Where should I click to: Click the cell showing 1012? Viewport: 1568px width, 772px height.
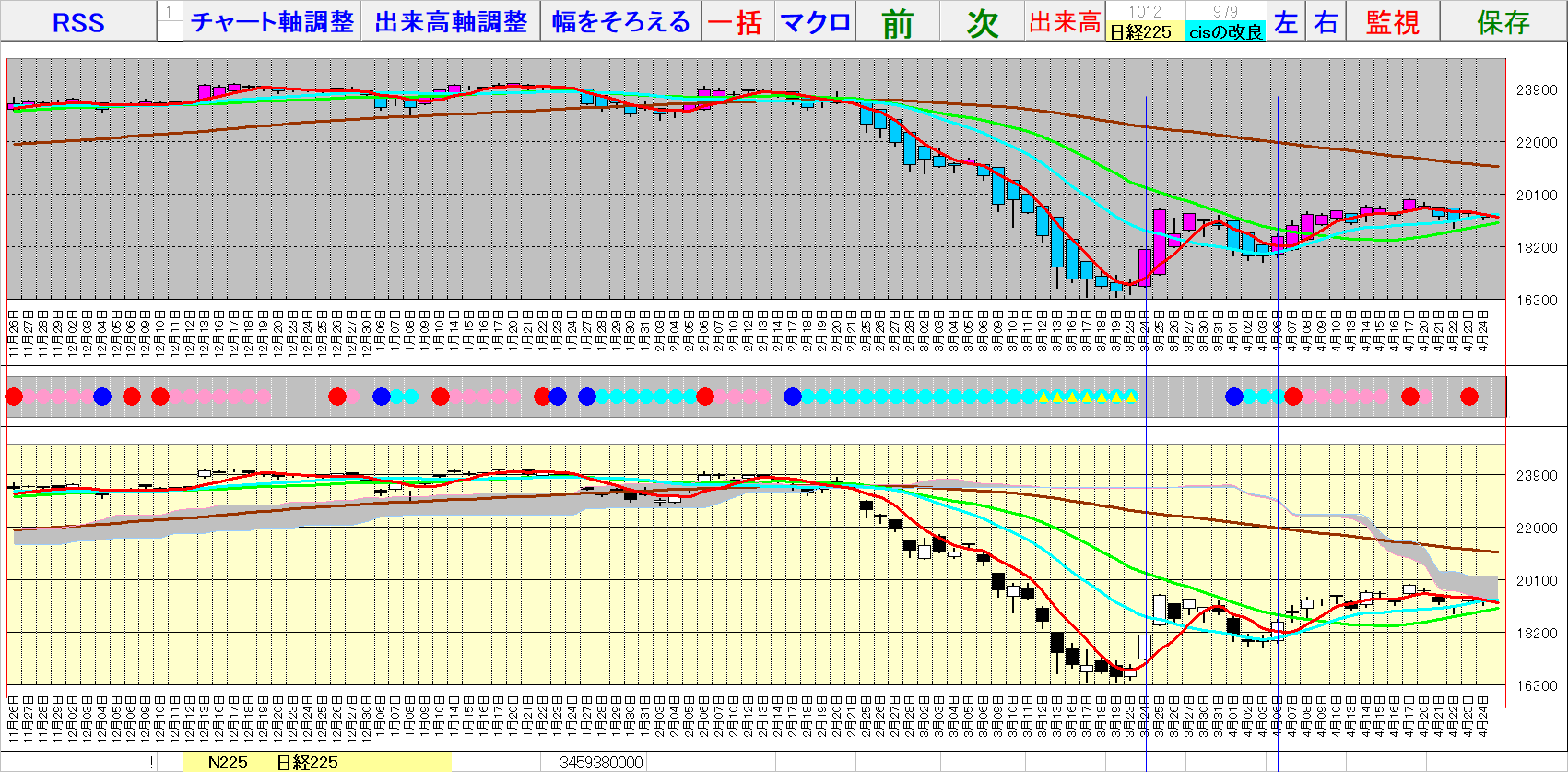point(1144,11)
